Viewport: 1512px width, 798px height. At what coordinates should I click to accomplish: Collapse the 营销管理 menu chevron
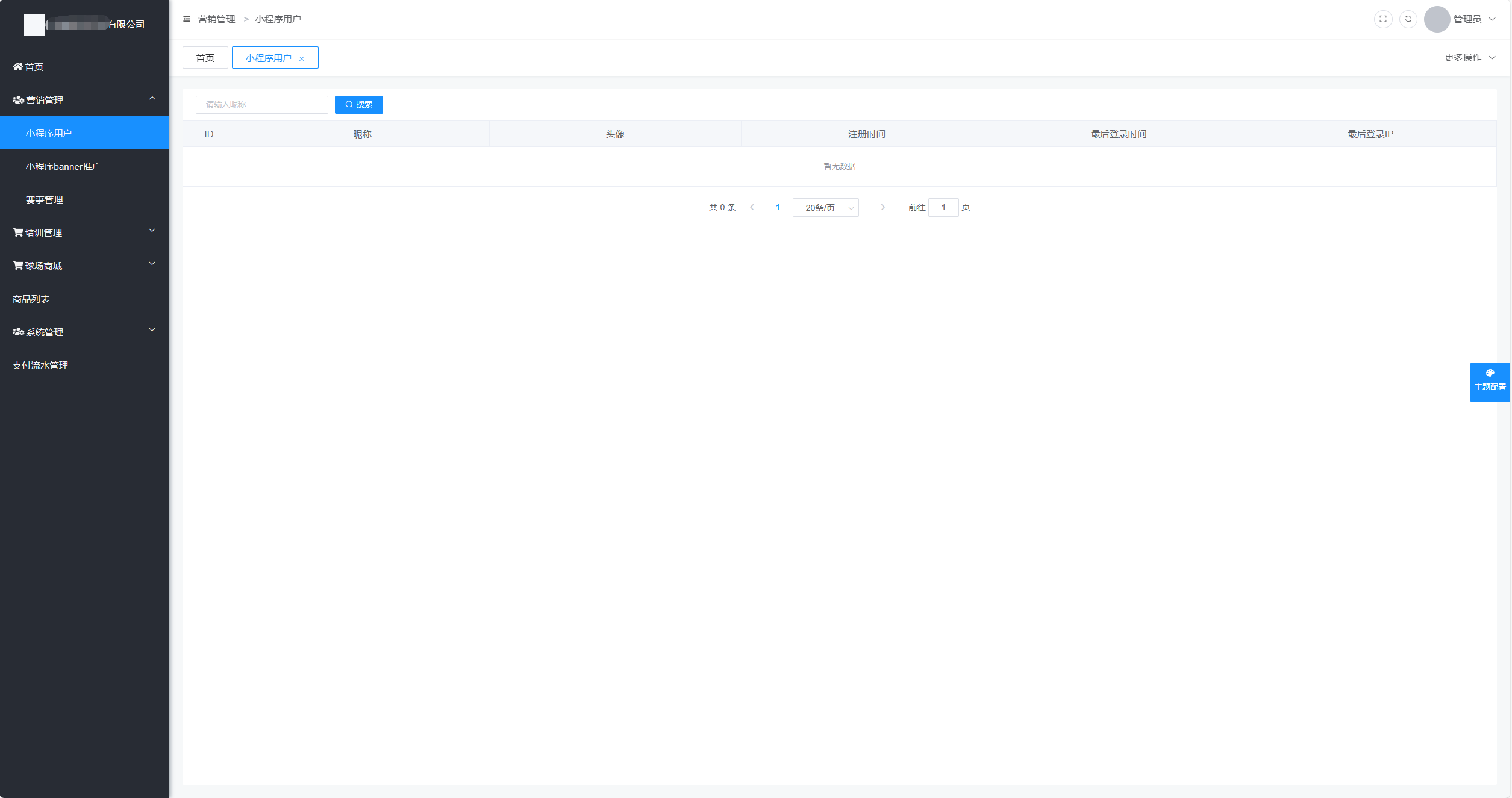[152, 98]
